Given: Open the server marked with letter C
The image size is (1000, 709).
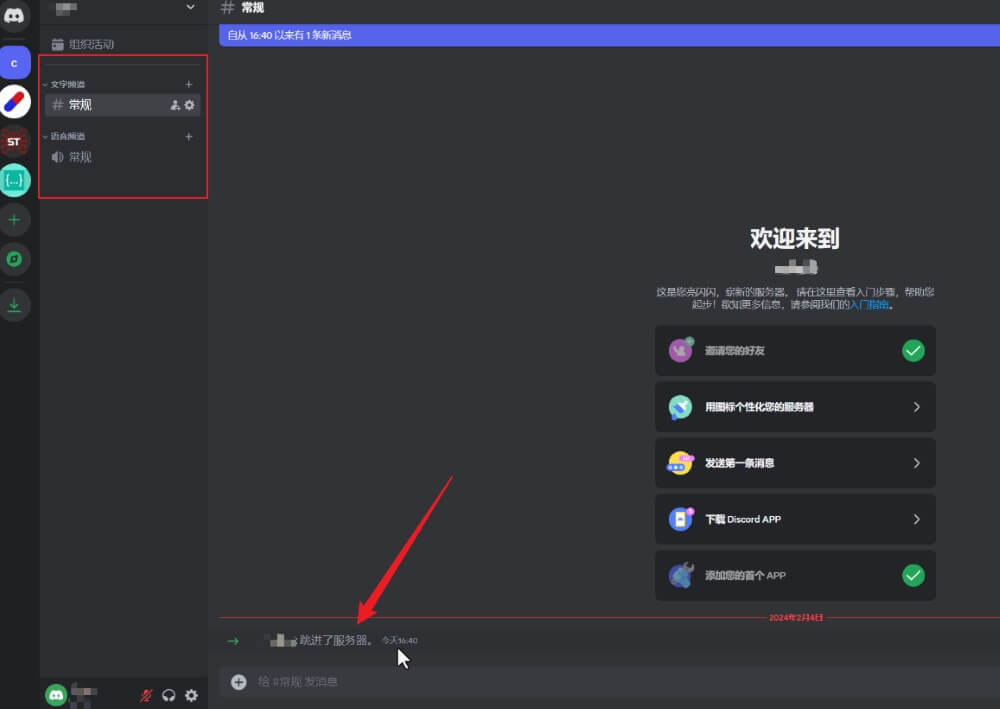Looking at the screenshot, I should 14,63.
